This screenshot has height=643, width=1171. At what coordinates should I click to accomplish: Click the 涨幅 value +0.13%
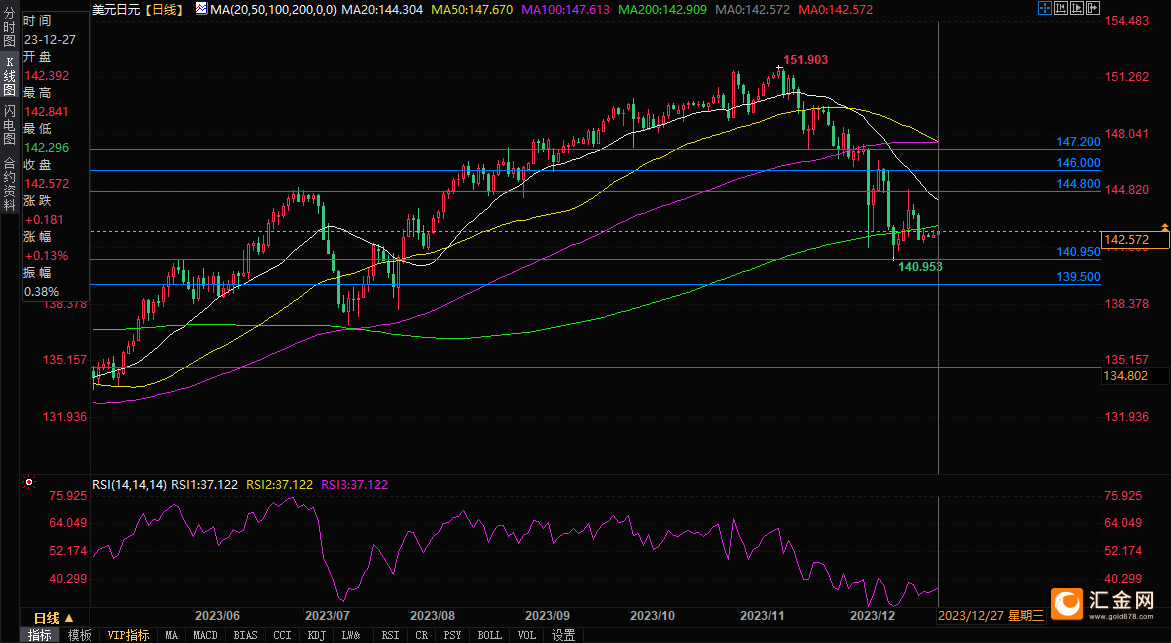tap(46, 255)
